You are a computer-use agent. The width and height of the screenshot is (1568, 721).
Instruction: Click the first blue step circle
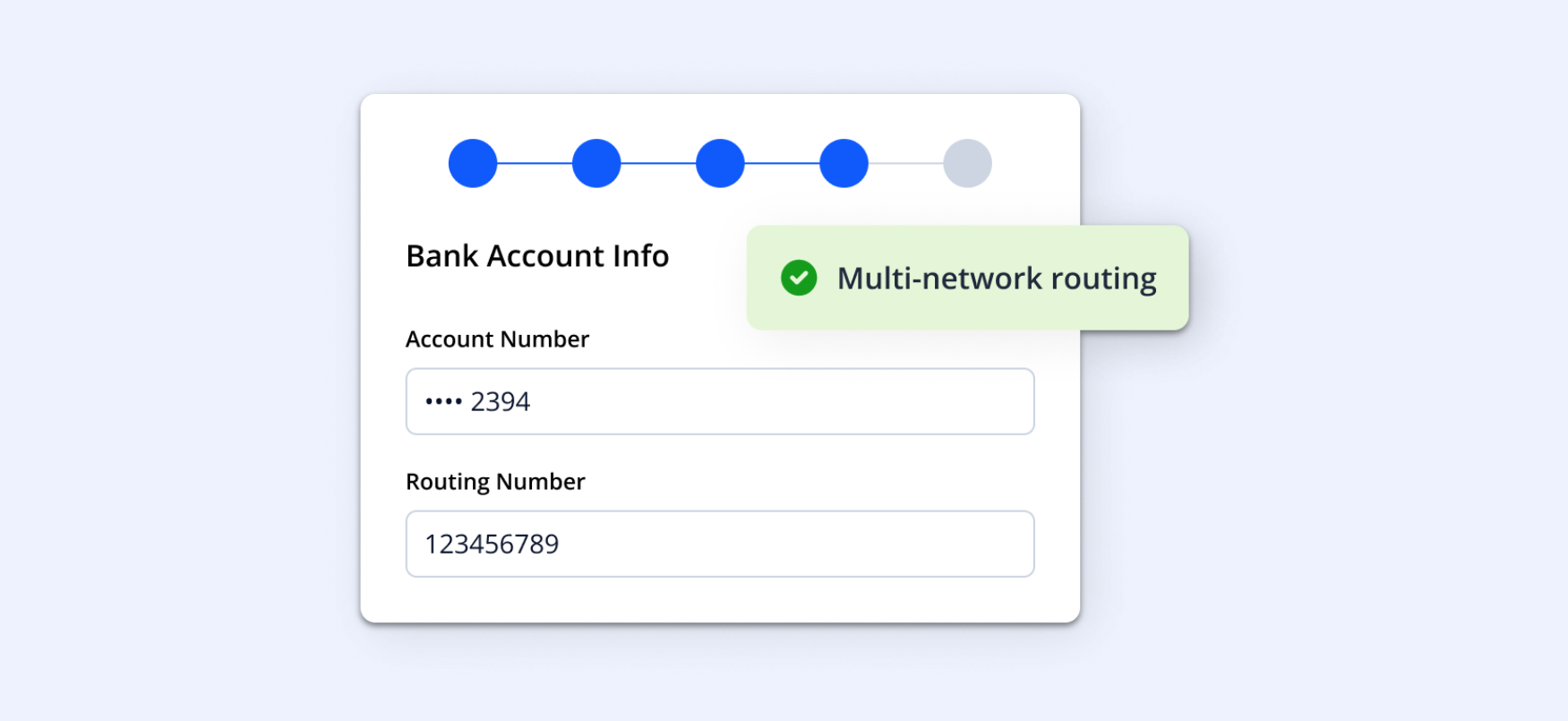473,163
